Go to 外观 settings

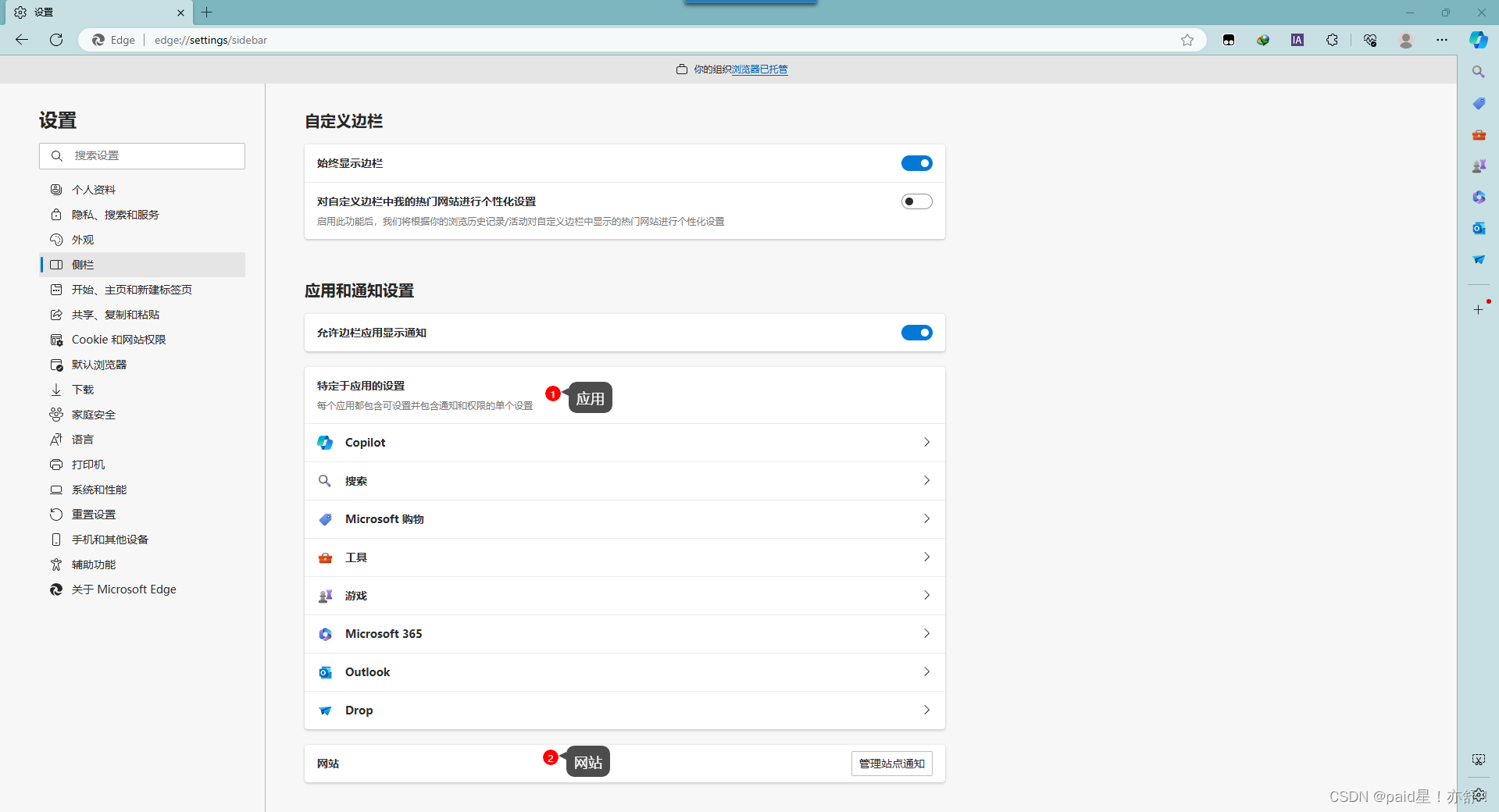coord(142,240)
